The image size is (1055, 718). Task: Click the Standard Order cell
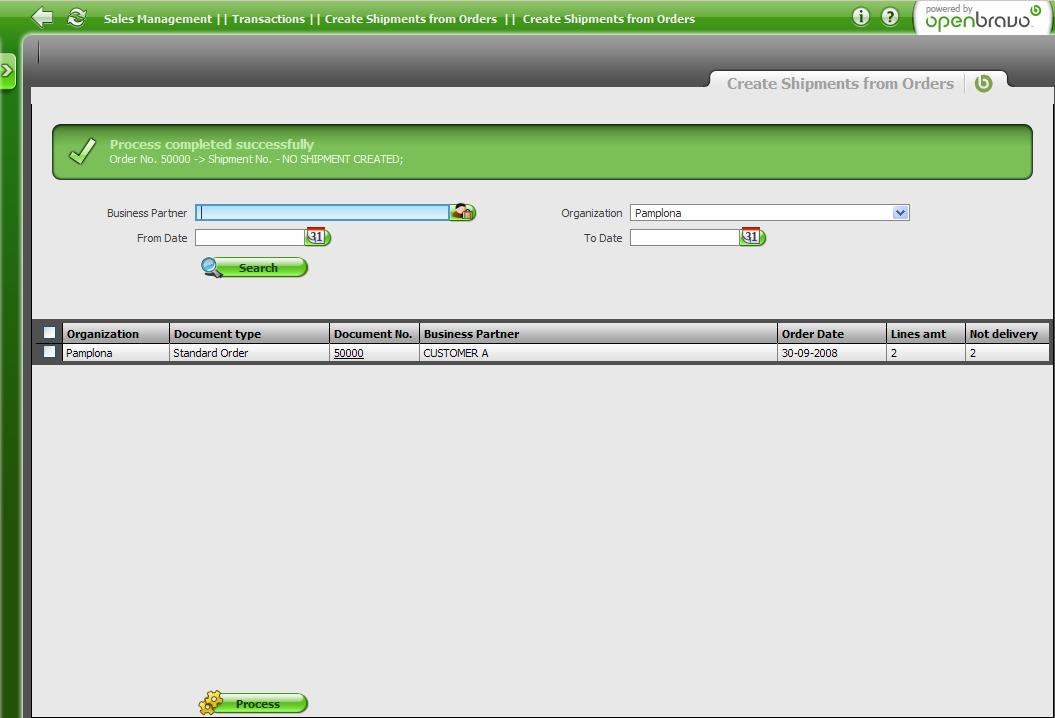point(250,353)
